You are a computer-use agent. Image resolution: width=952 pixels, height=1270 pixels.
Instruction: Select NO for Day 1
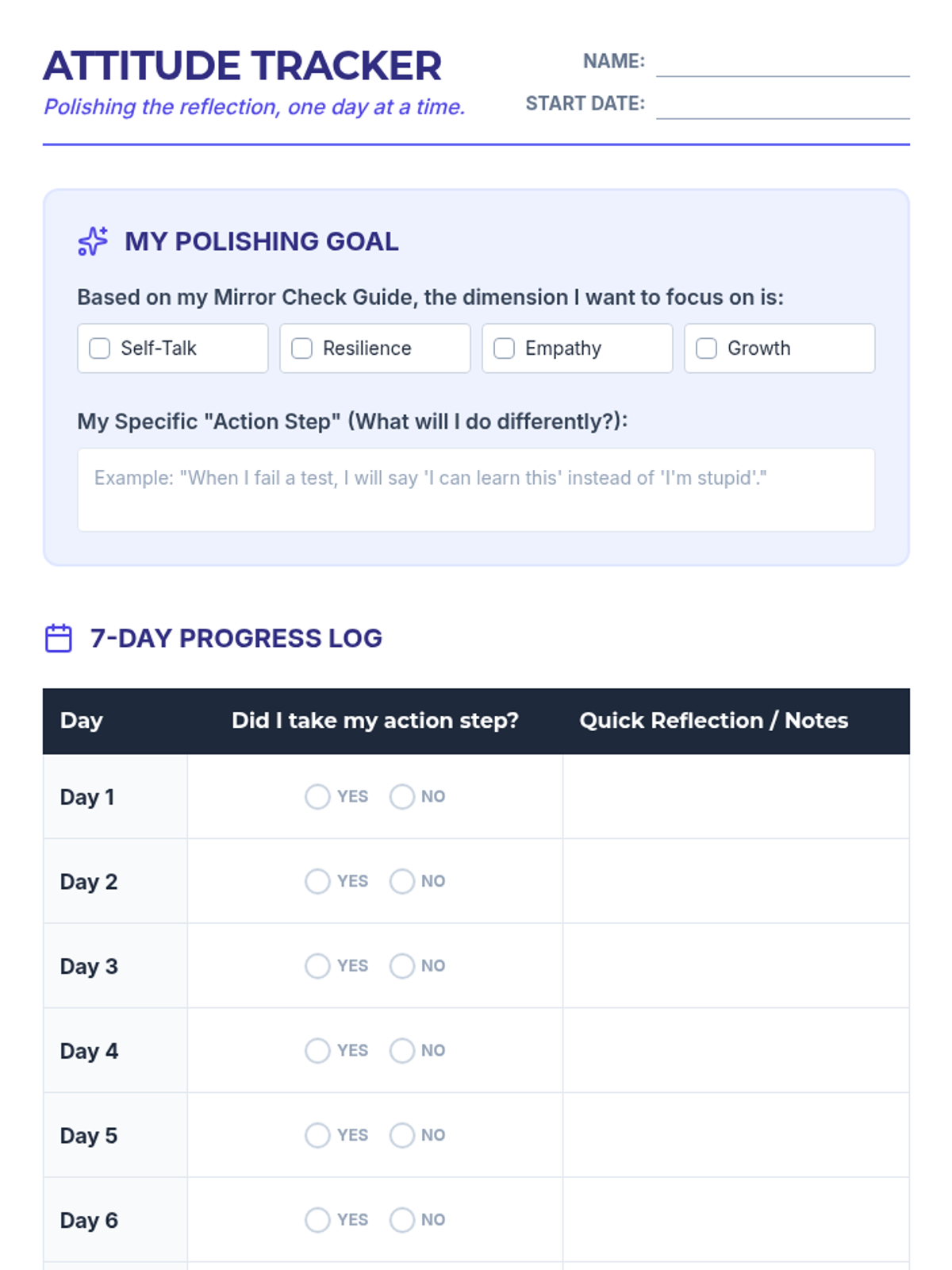click(x=402, y=796)
